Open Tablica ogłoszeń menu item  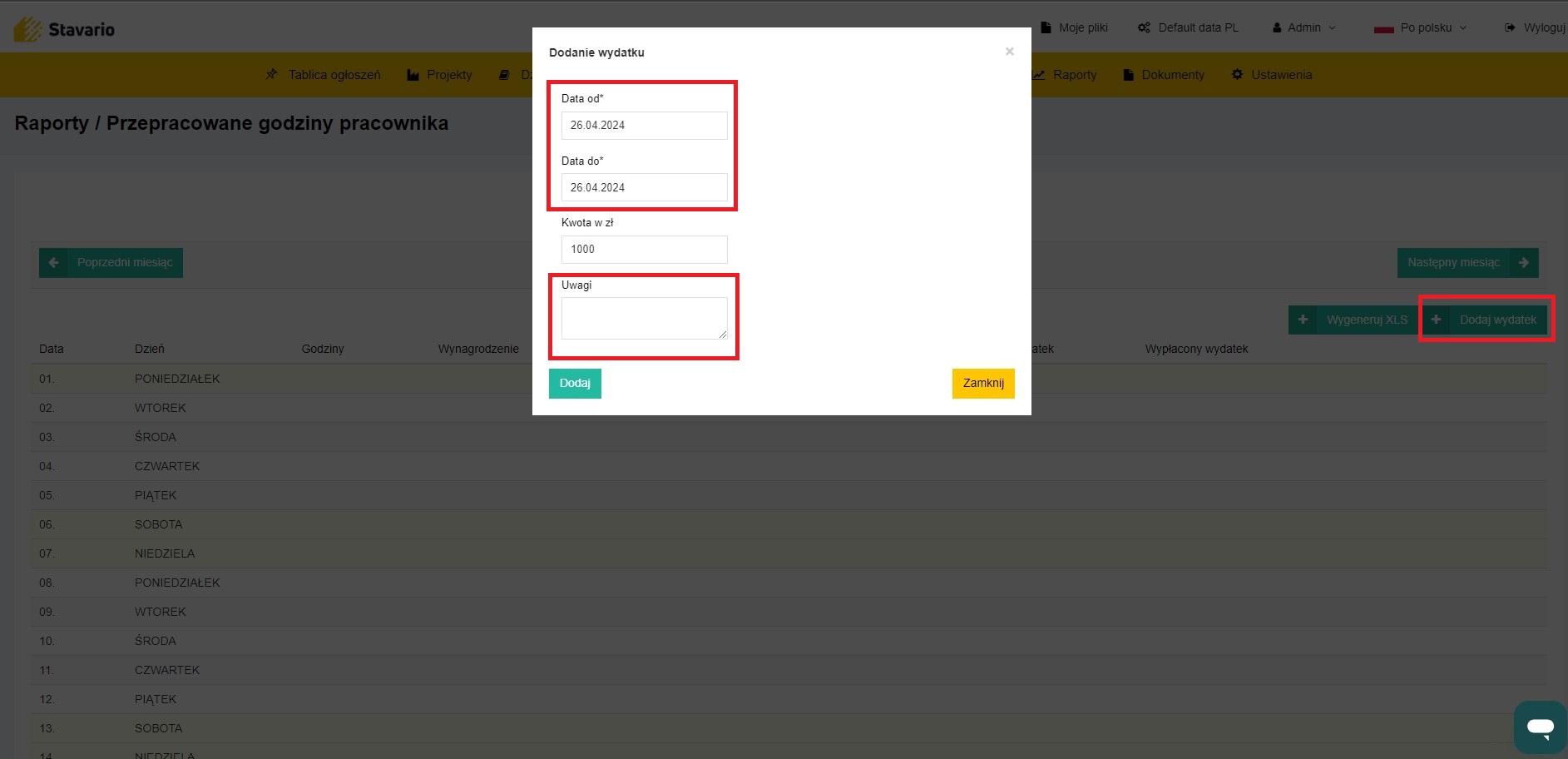coord(323,75)
